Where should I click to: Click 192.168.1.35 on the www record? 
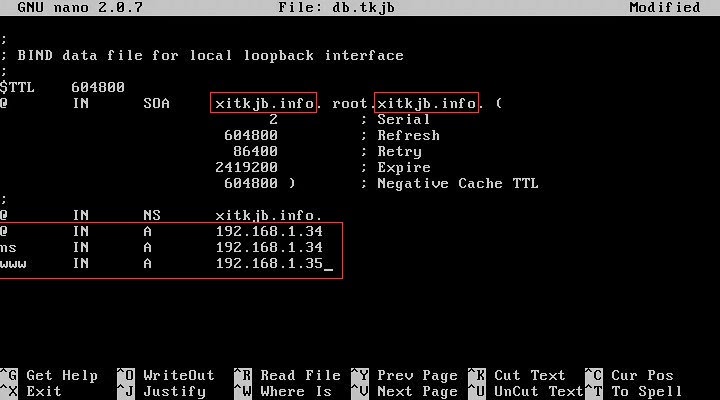(269, 263)
